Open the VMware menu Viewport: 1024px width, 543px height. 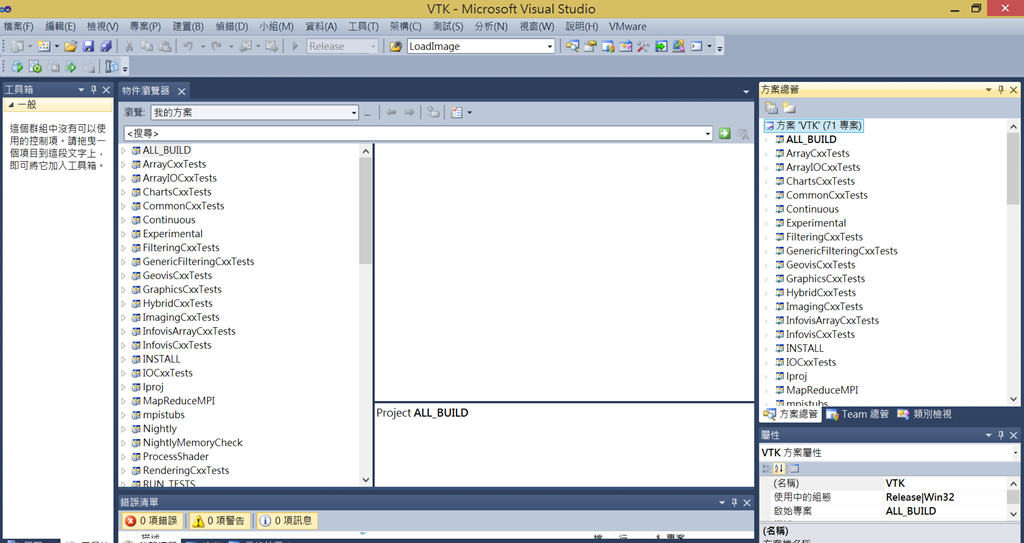[628, 27]
